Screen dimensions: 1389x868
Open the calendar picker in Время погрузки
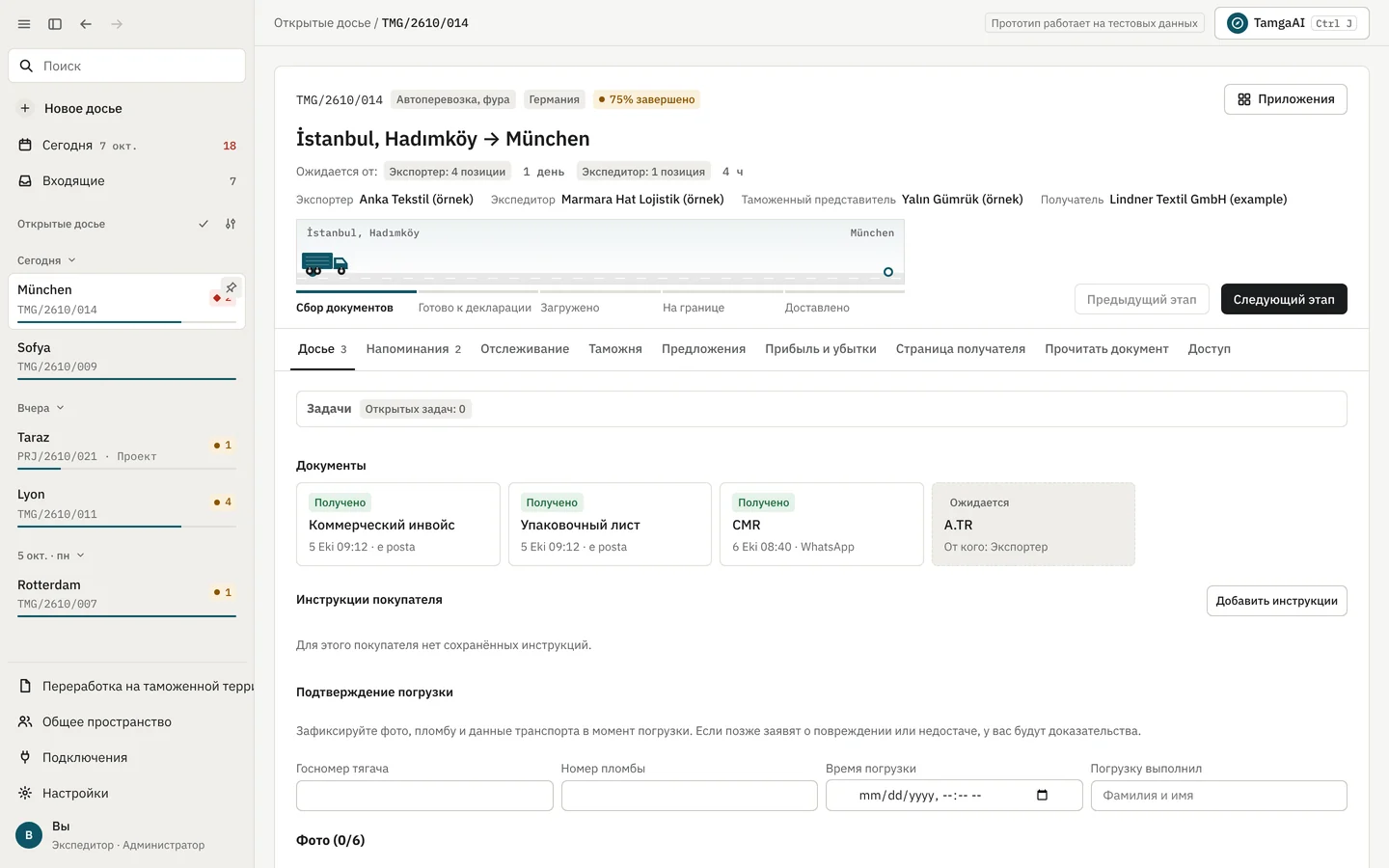tap(1042, 796)
